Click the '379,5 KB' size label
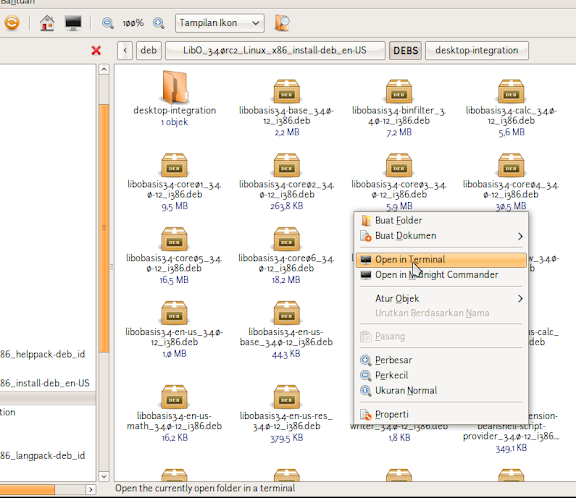576x498 pixels. 287,438
